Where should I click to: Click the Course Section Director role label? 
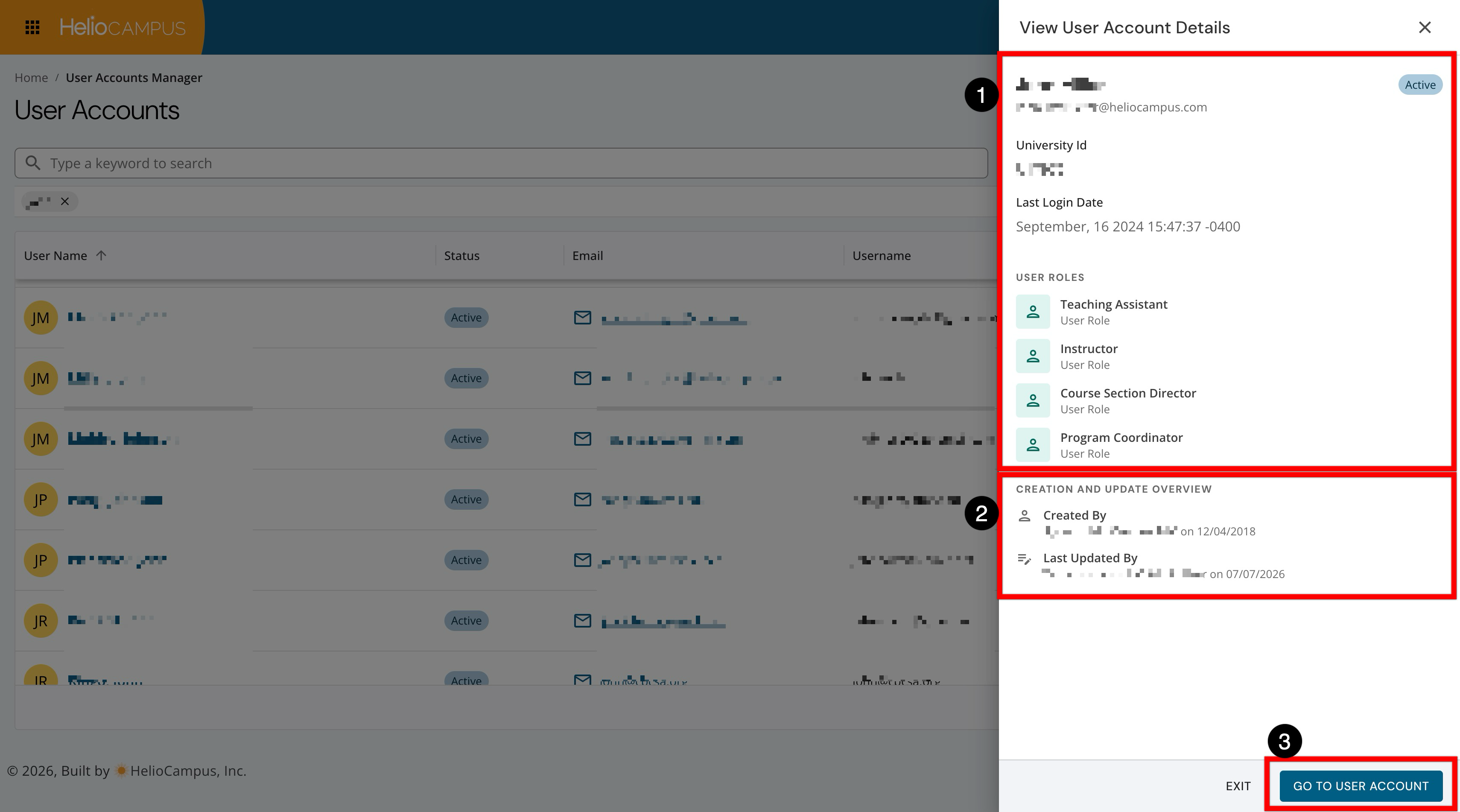1128,393
